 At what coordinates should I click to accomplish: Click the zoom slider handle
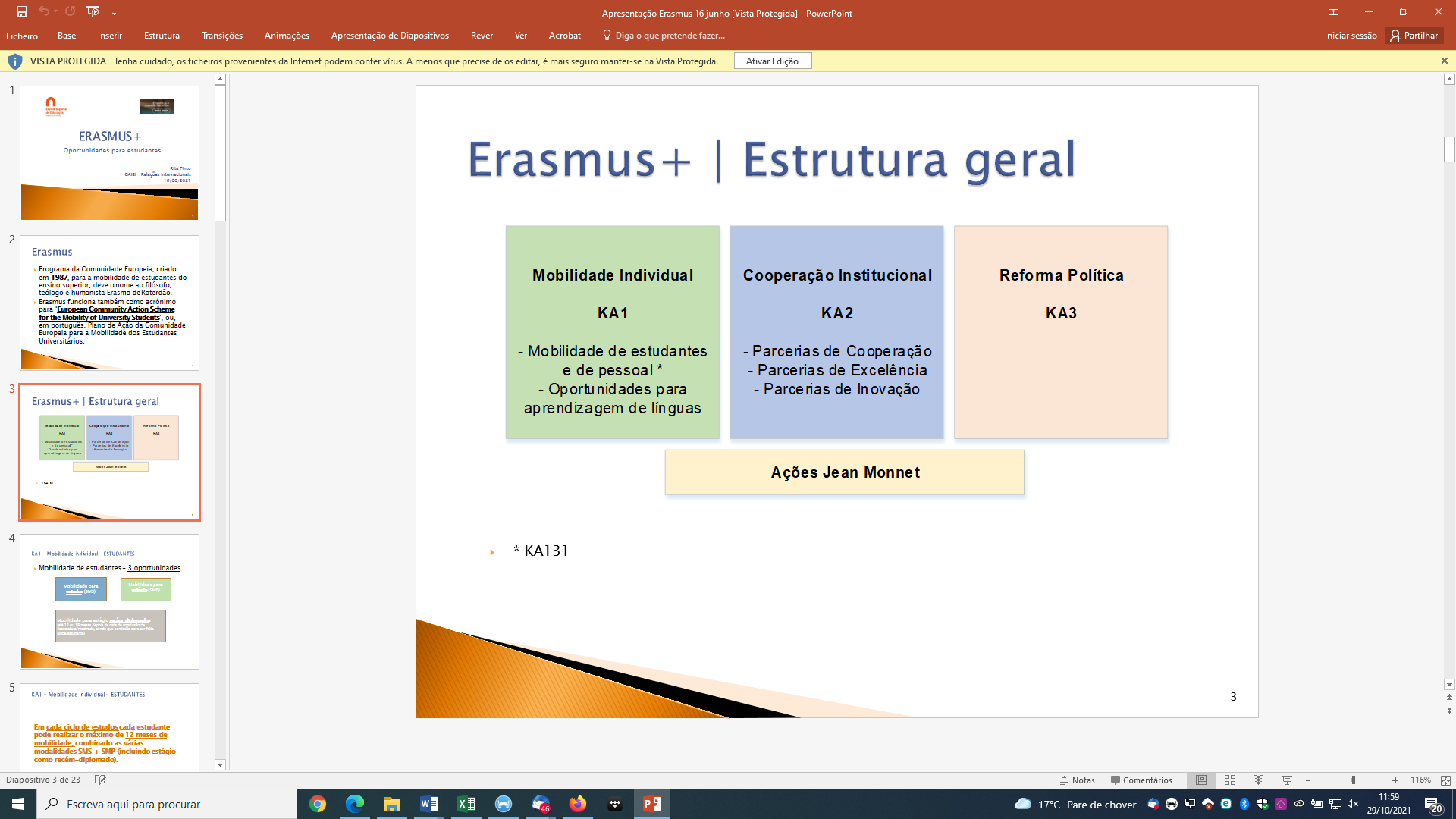pos(1354,780)
